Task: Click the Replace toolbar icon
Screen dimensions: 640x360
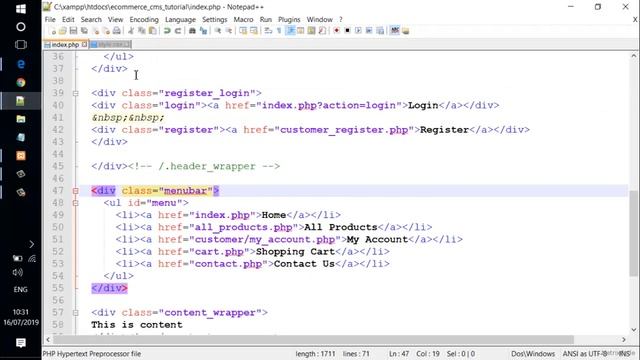Action: pos(203,31)
